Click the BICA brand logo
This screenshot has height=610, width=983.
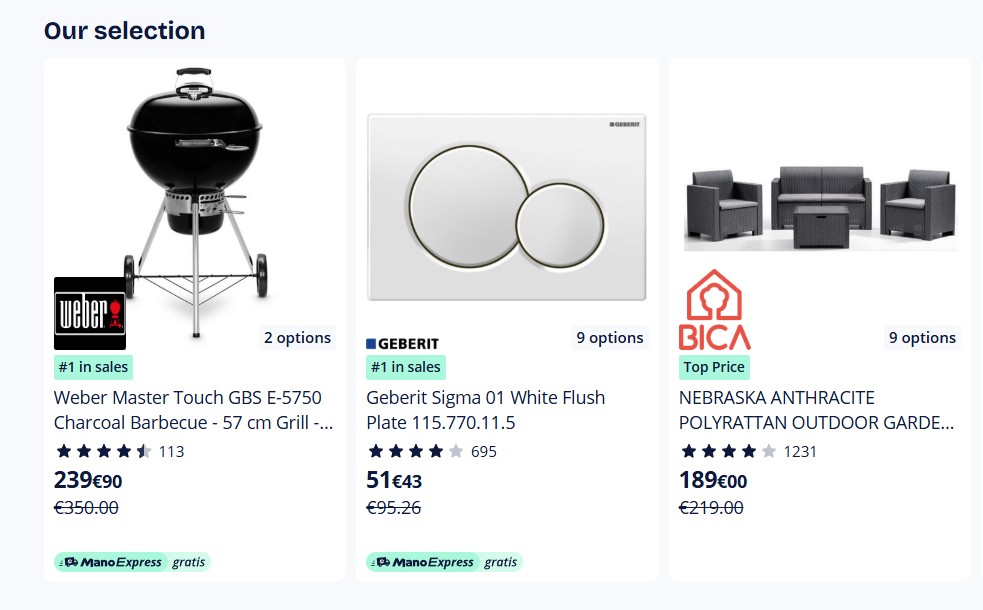pos(714,310)
